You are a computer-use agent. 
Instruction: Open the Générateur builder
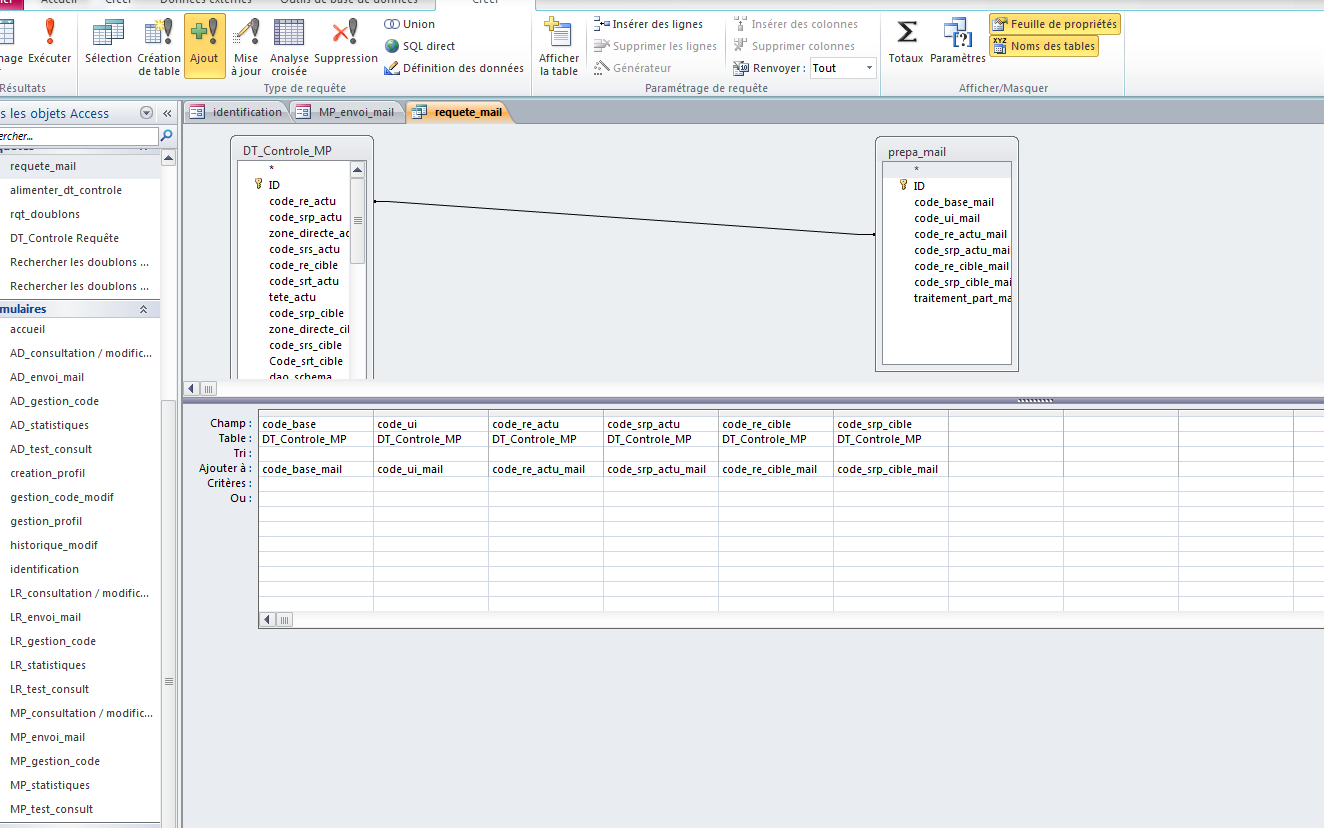(632, 68)
